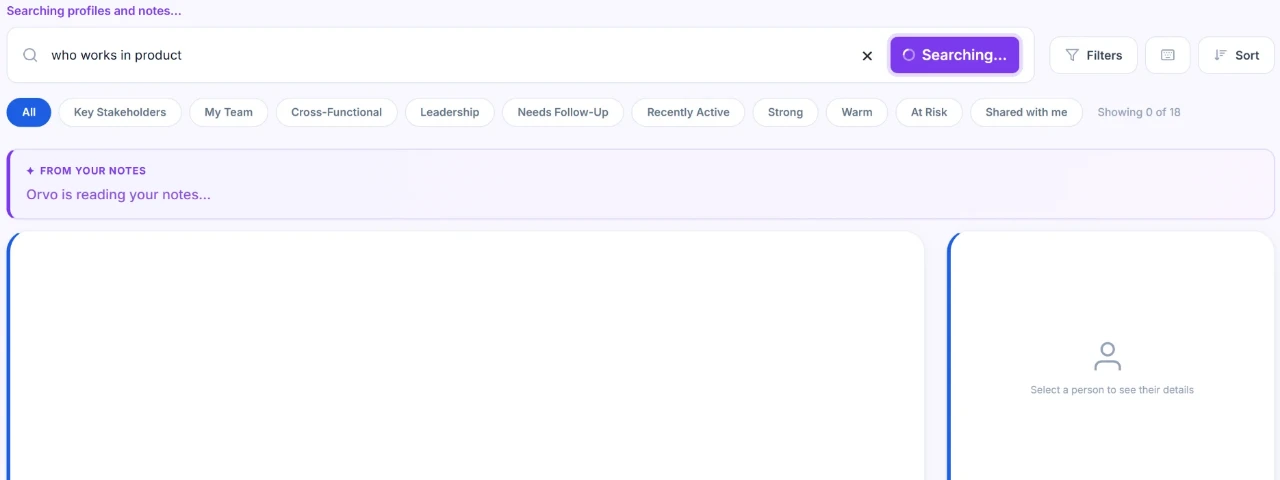
Task: Select the Recently Active chip
Action: (688, 112)
